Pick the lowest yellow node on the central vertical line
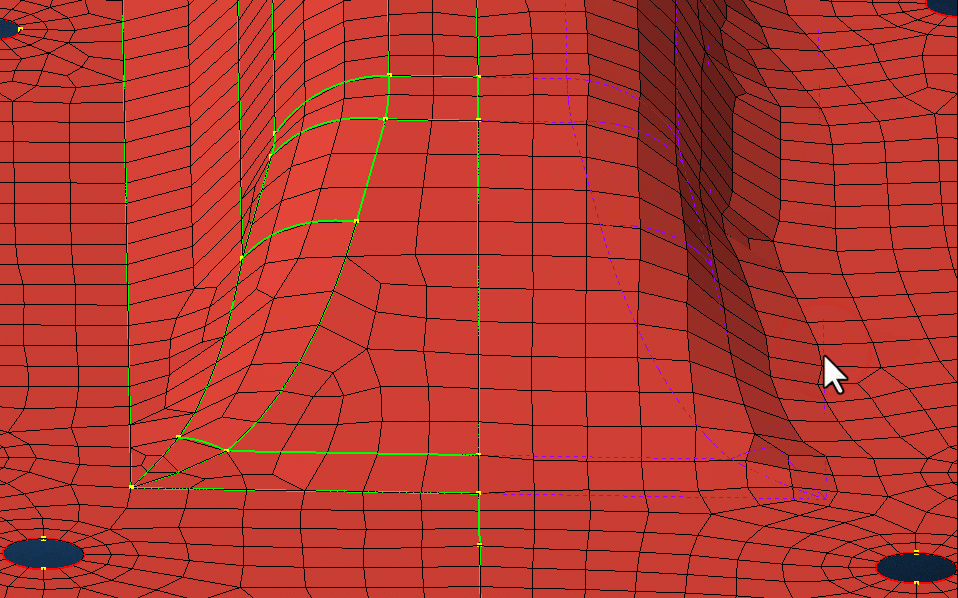 click(x=479, y=543)
